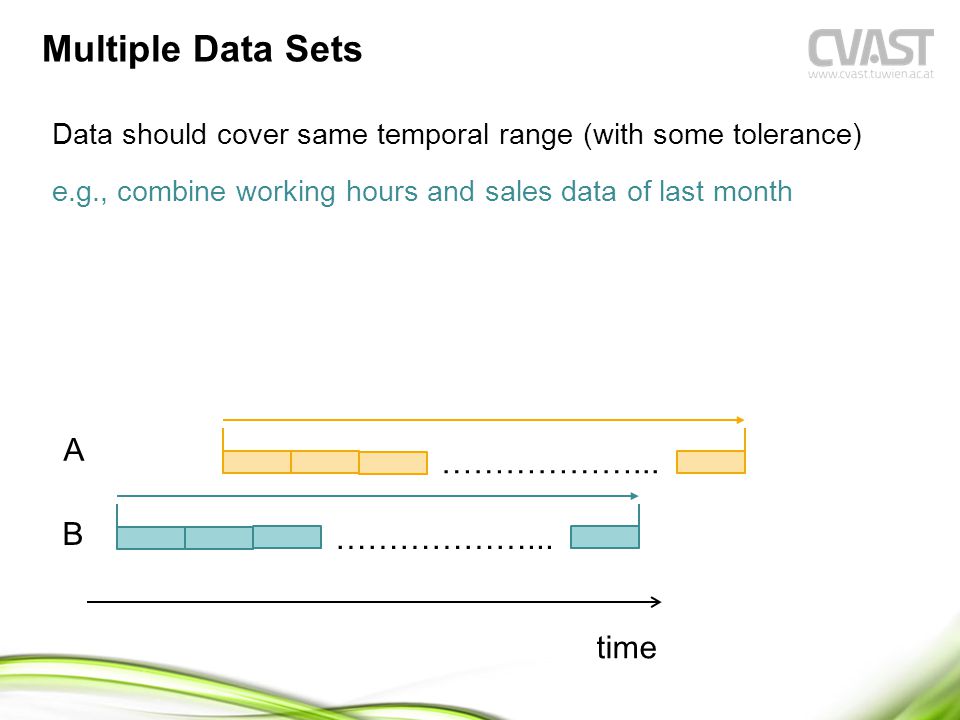Select the sentence about same temporal range

(457, 135)
